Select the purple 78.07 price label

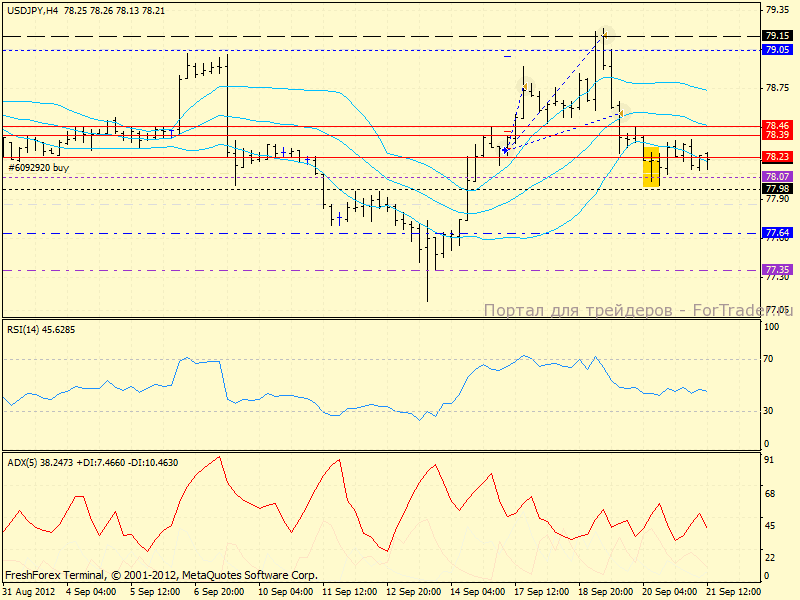777,177
